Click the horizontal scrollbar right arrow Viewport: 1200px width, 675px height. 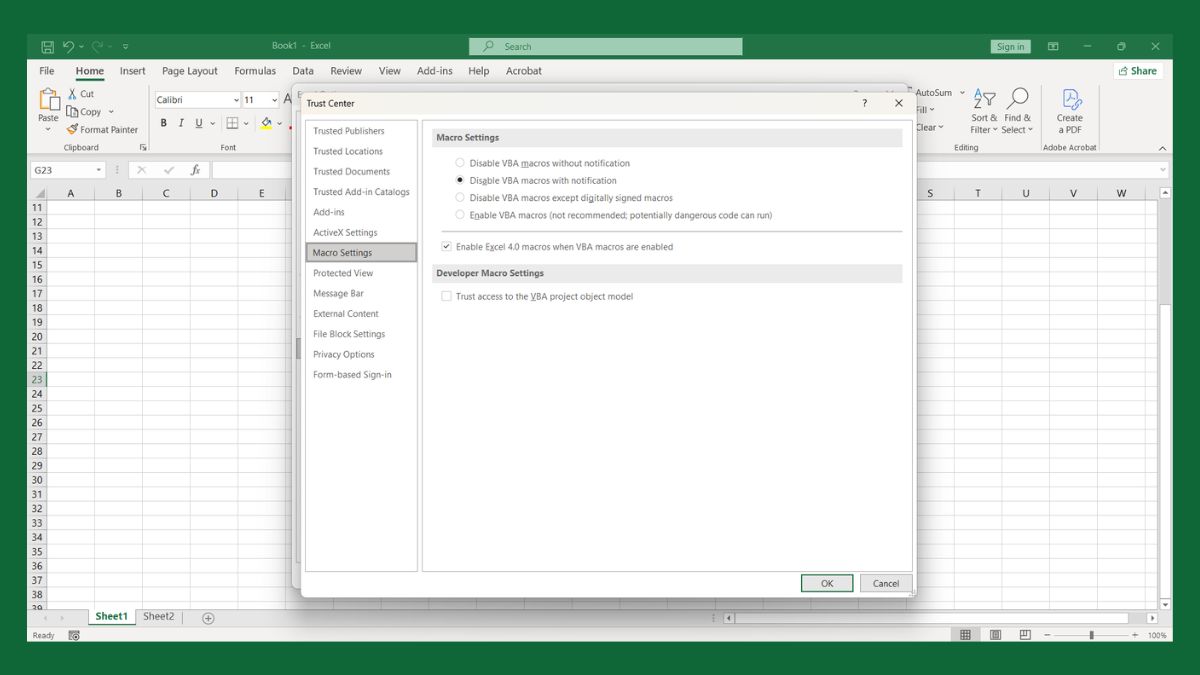click(x=1152, y=618)
